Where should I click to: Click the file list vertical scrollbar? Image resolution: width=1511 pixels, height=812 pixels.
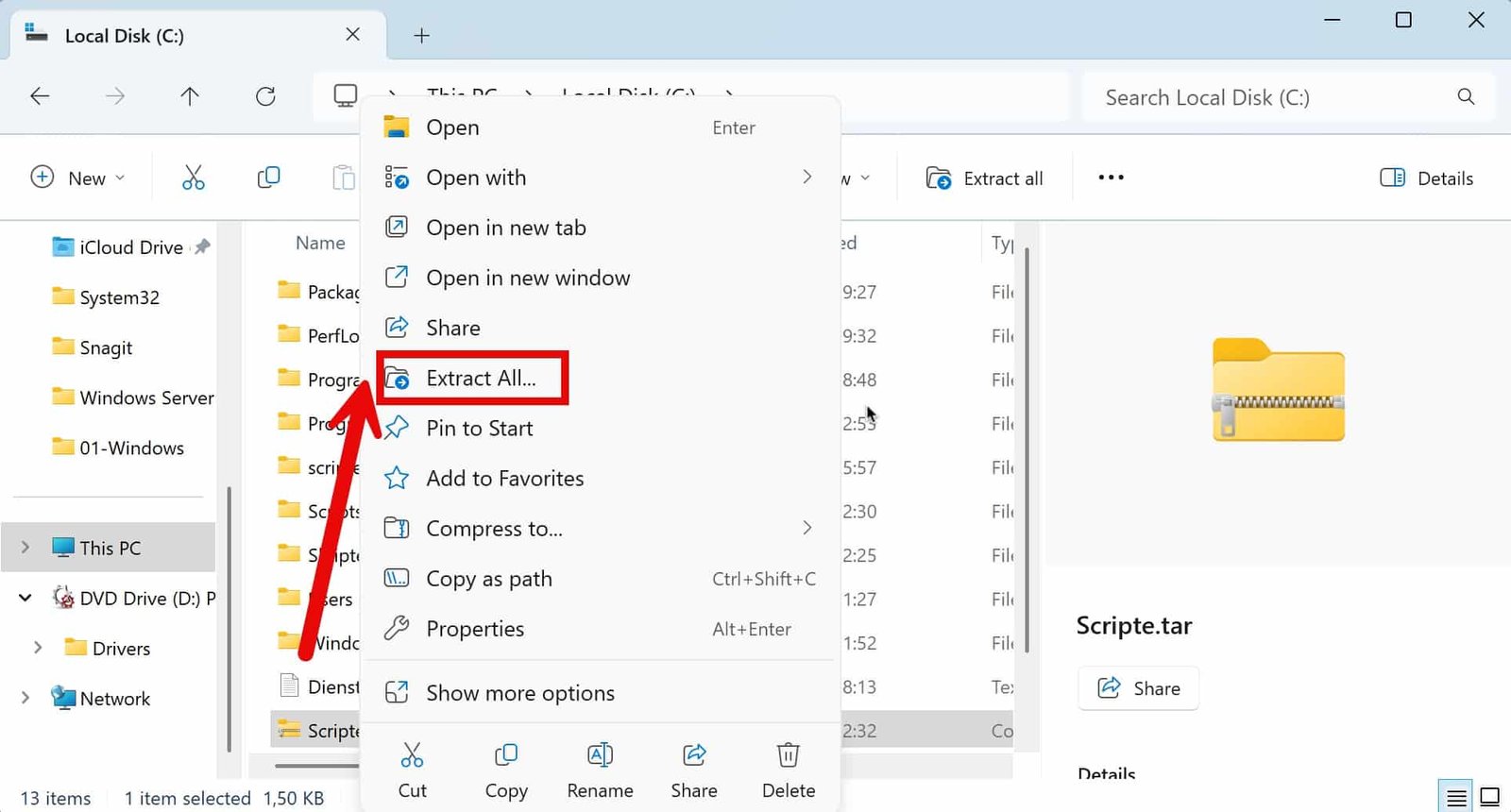(1027, 451)
